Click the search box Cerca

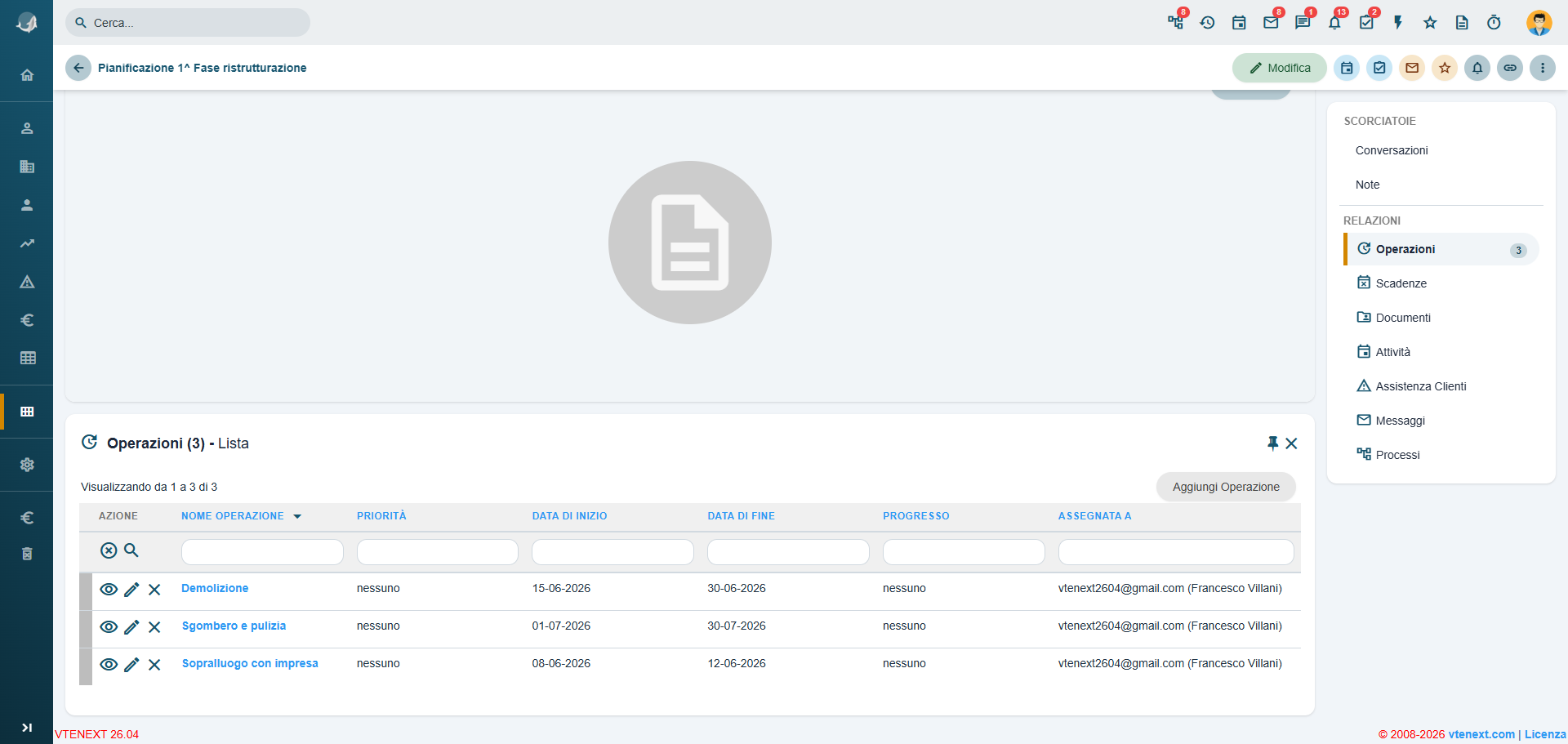pyautogui.click(x=188, y=23)
